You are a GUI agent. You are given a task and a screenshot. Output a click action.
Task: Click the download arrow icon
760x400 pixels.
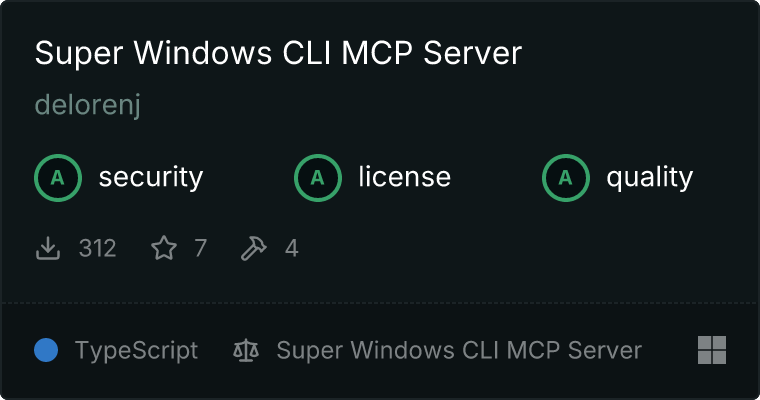pos(48,248)
